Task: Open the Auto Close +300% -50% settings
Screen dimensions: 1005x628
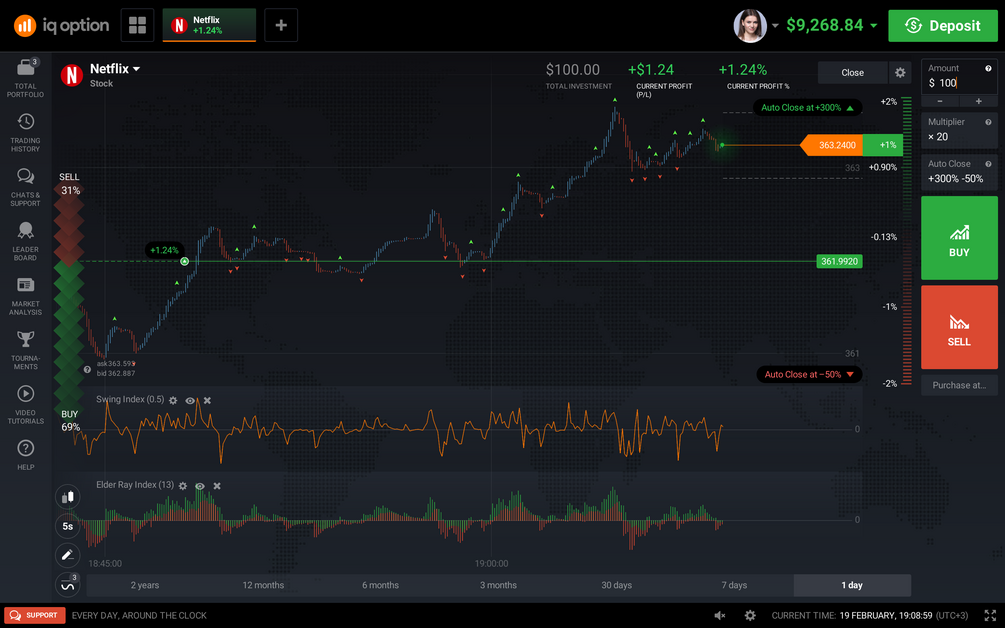Action: (x=959, y=172)
